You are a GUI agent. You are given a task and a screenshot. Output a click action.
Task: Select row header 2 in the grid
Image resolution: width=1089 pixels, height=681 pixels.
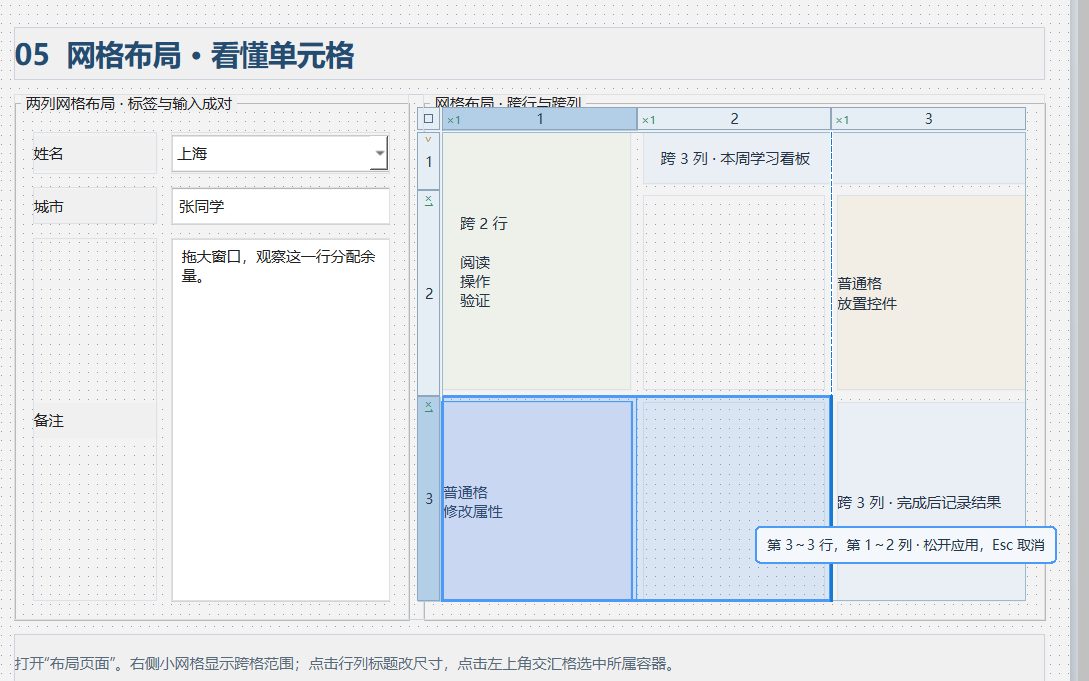click(429, 294)
